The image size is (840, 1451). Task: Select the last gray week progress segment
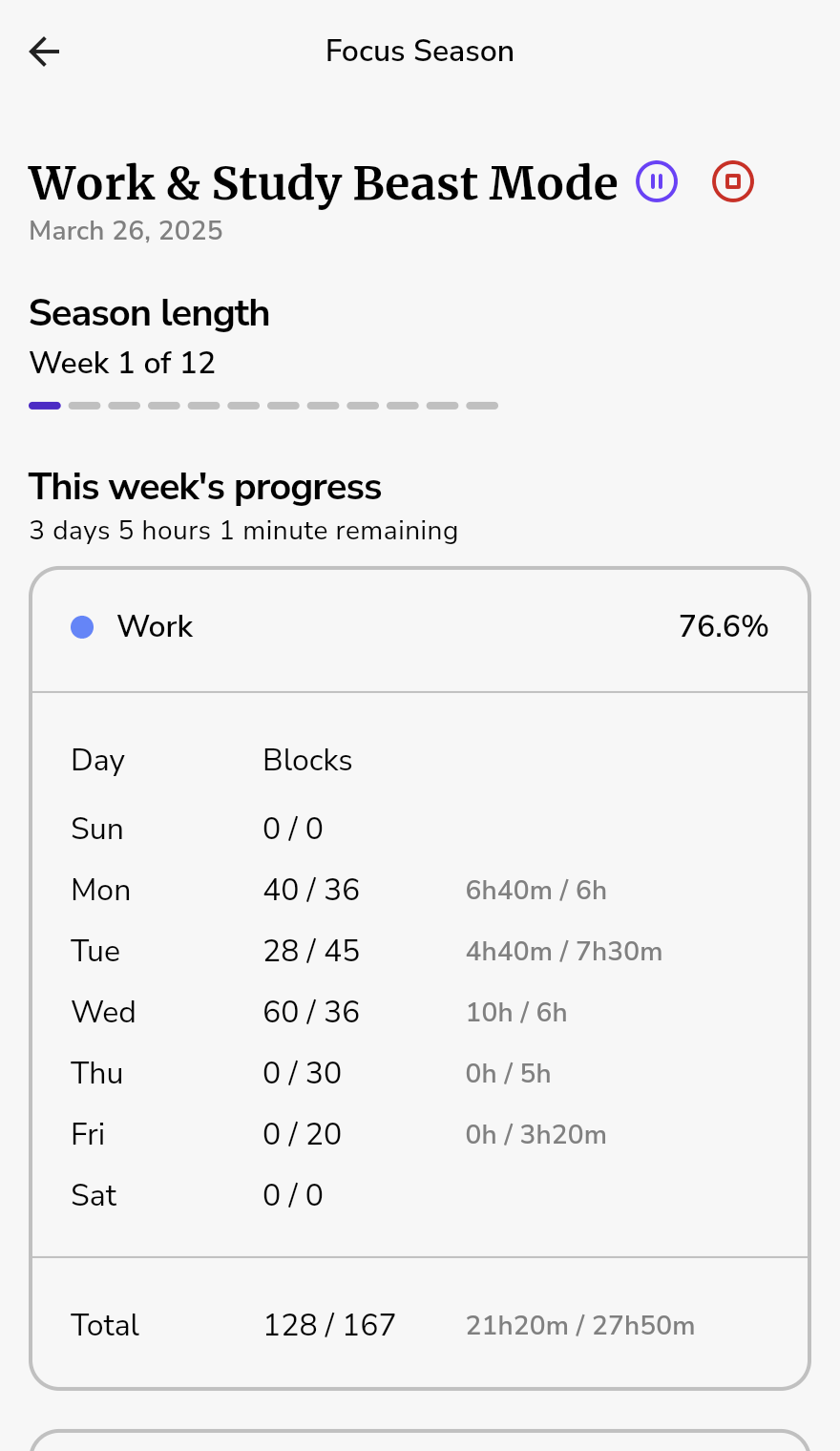pos(482,406)
